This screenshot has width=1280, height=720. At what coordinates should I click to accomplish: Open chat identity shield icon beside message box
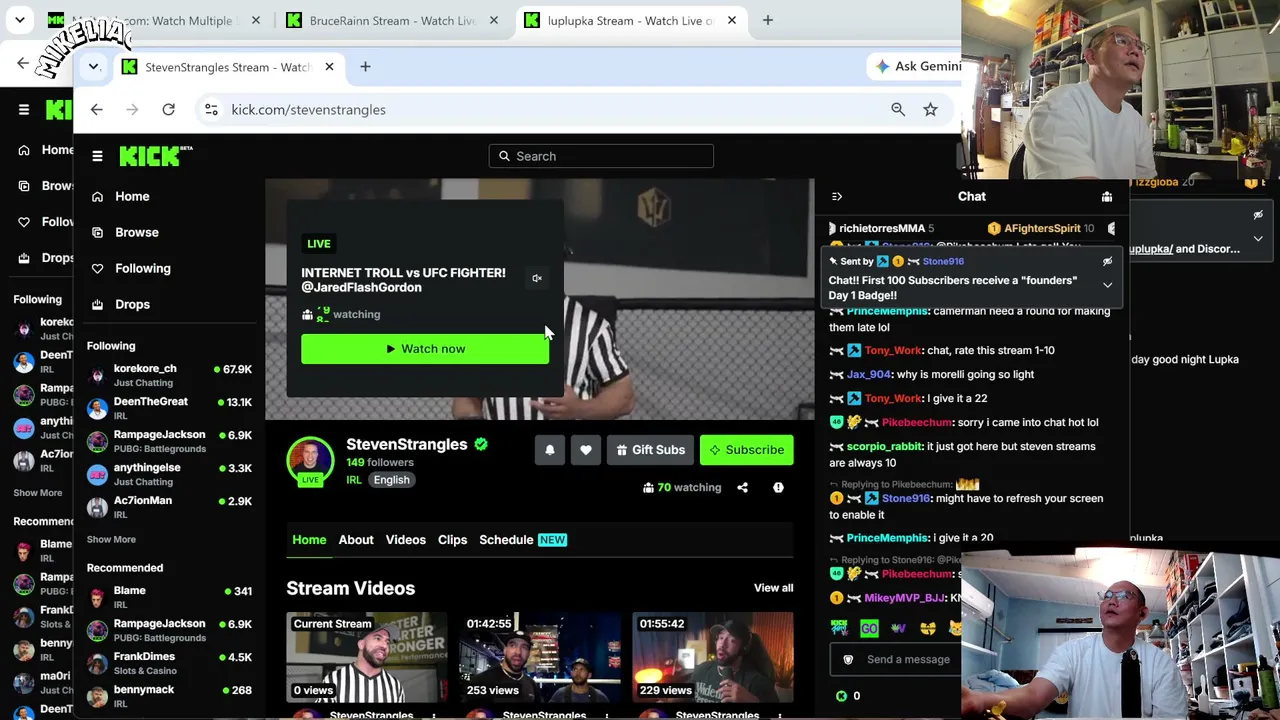click(848, 660)
